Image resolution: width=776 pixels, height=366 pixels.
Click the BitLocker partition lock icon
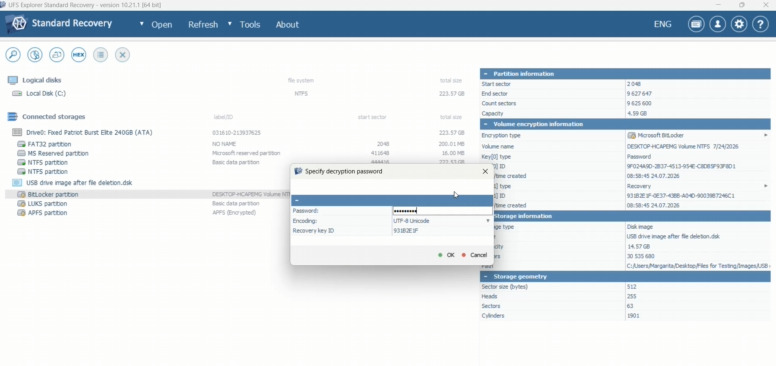21,194
